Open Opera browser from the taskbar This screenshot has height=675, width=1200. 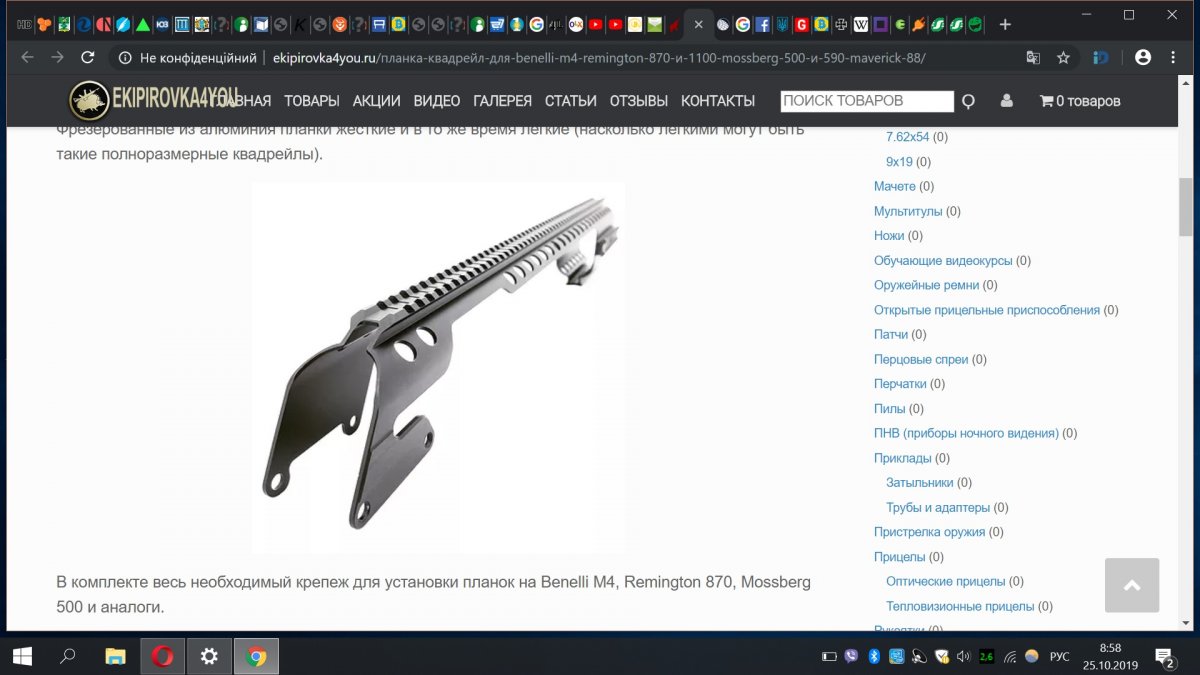(162, 656)
